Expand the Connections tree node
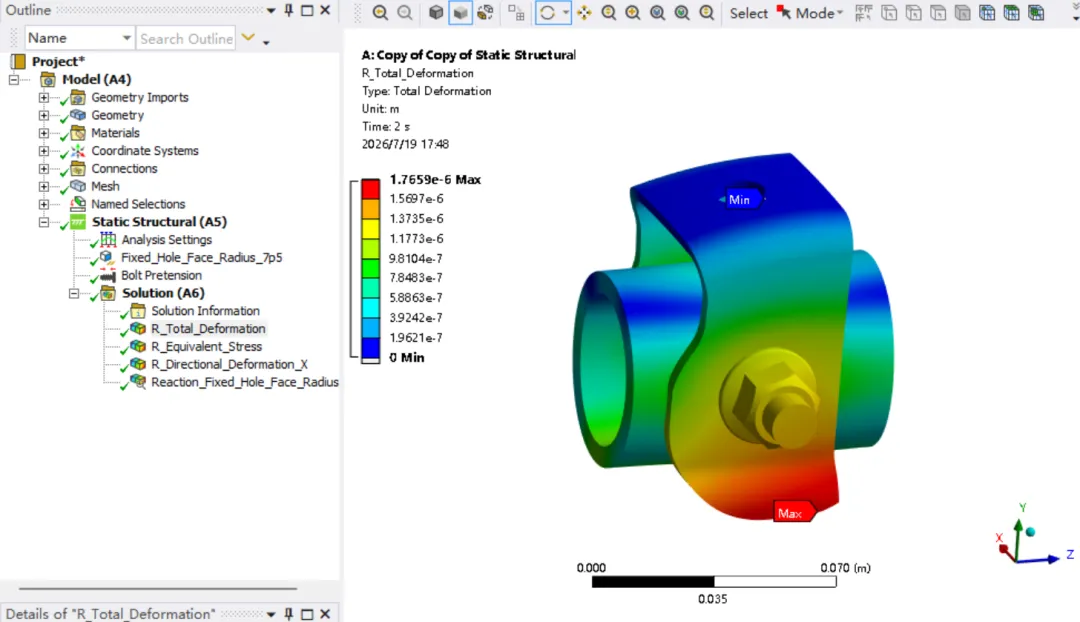Image resolution: width=1080 pixels, height=622 pixels. [x=44, y=169]
